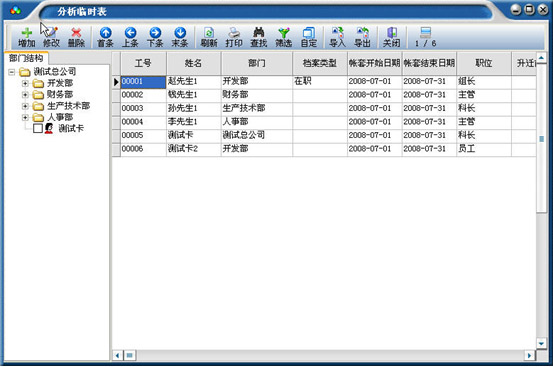The image size is (554, 367).
Task: Click the 职位 column header
Action: coord(484,63)
